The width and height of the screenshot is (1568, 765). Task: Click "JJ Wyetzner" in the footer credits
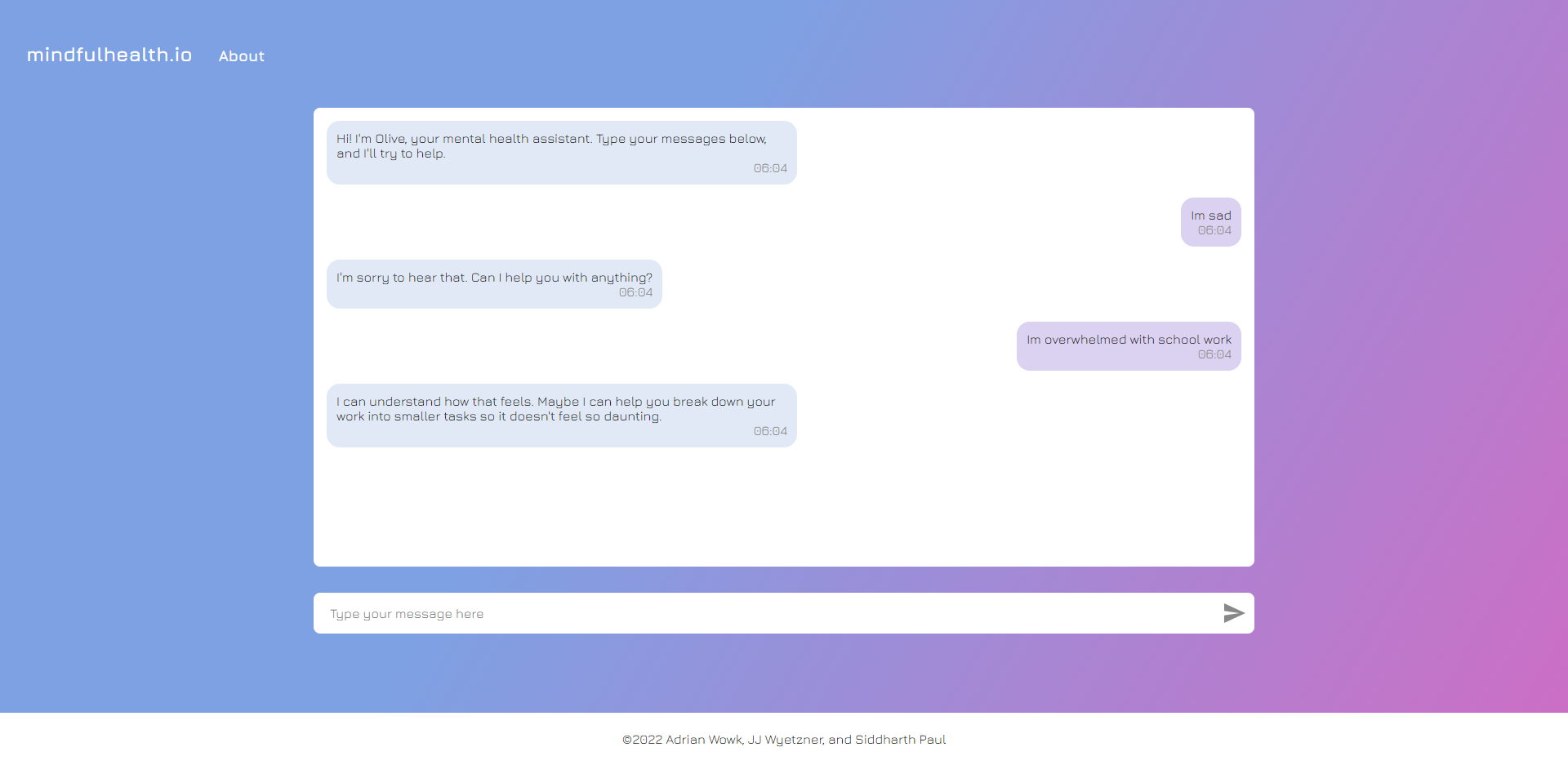(x=786, y=740)
